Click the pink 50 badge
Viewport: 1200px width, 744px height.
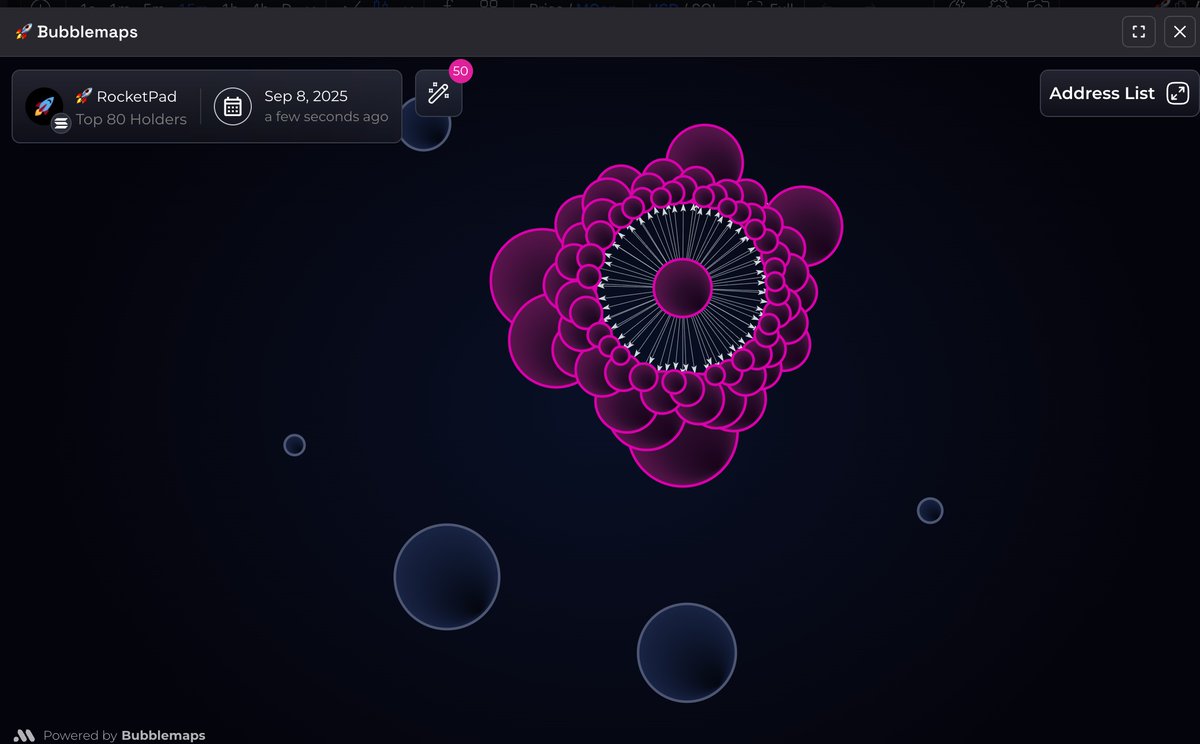460,71
